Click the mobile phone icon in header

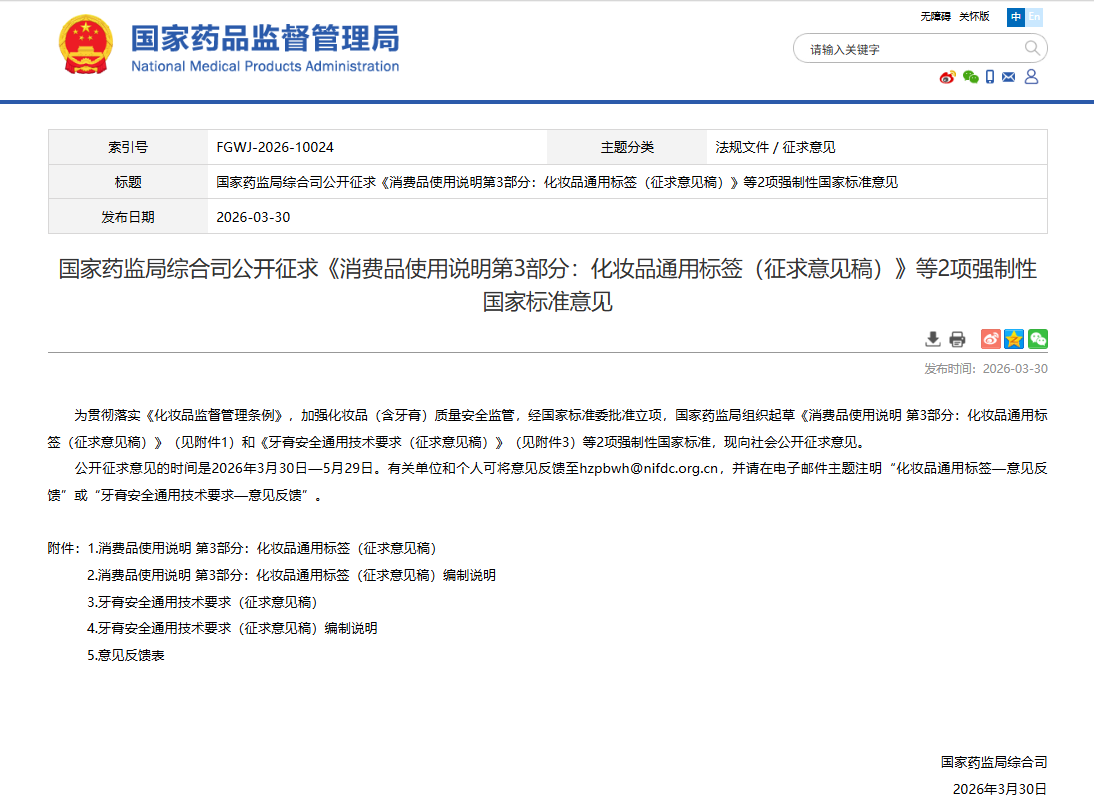tap(990, 77)
